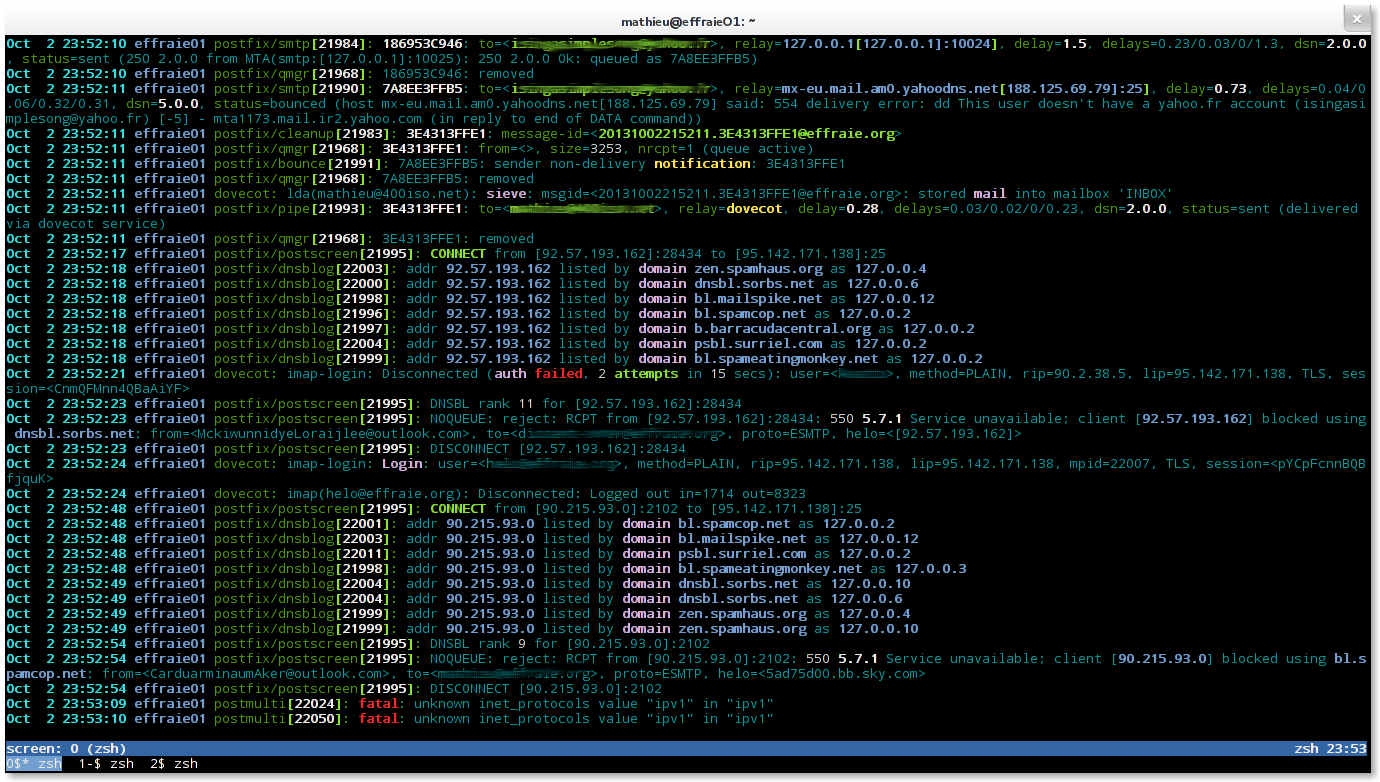Click the last 'fatal' in postmulti[22050] line
The image size is (1380, 782).
pyautogui.click(x=378, y=719)
